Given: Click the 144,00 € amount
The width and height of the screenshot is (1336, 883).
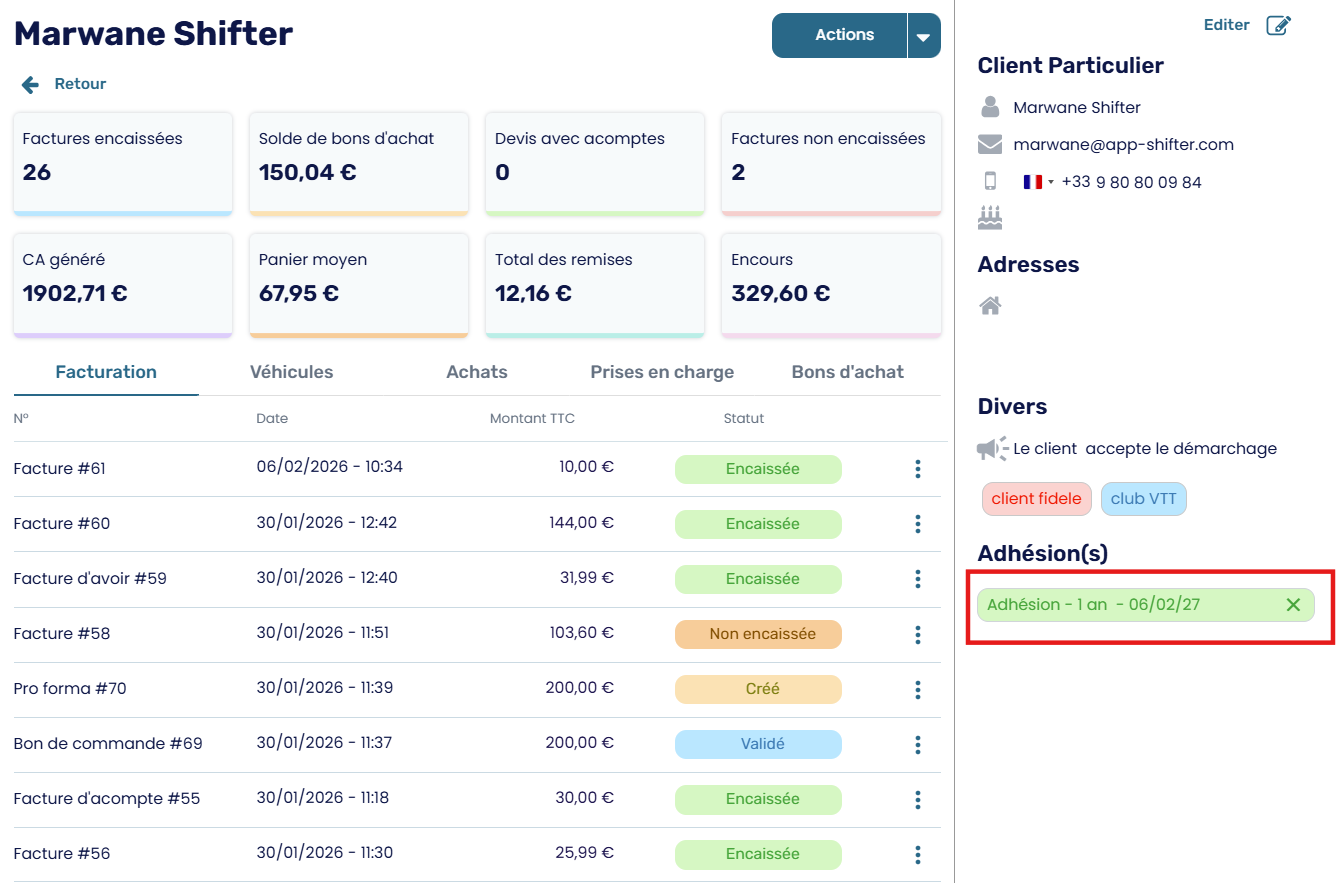Looking at the screenshot, I should (x=581, y=523).
